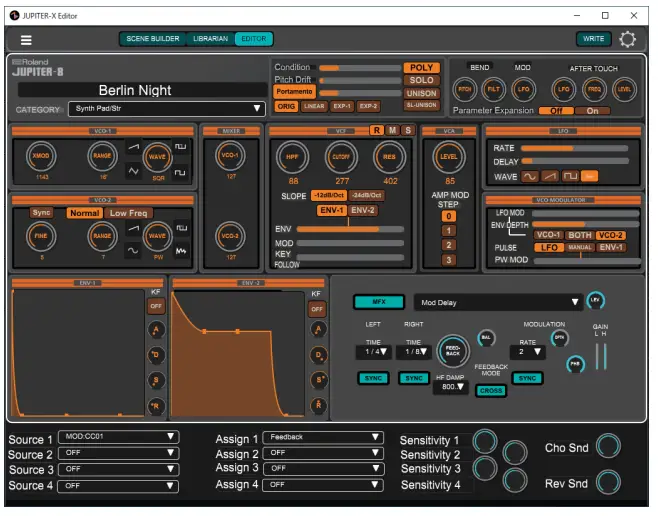Click the VCA LEVEL knob

point(449,157)
